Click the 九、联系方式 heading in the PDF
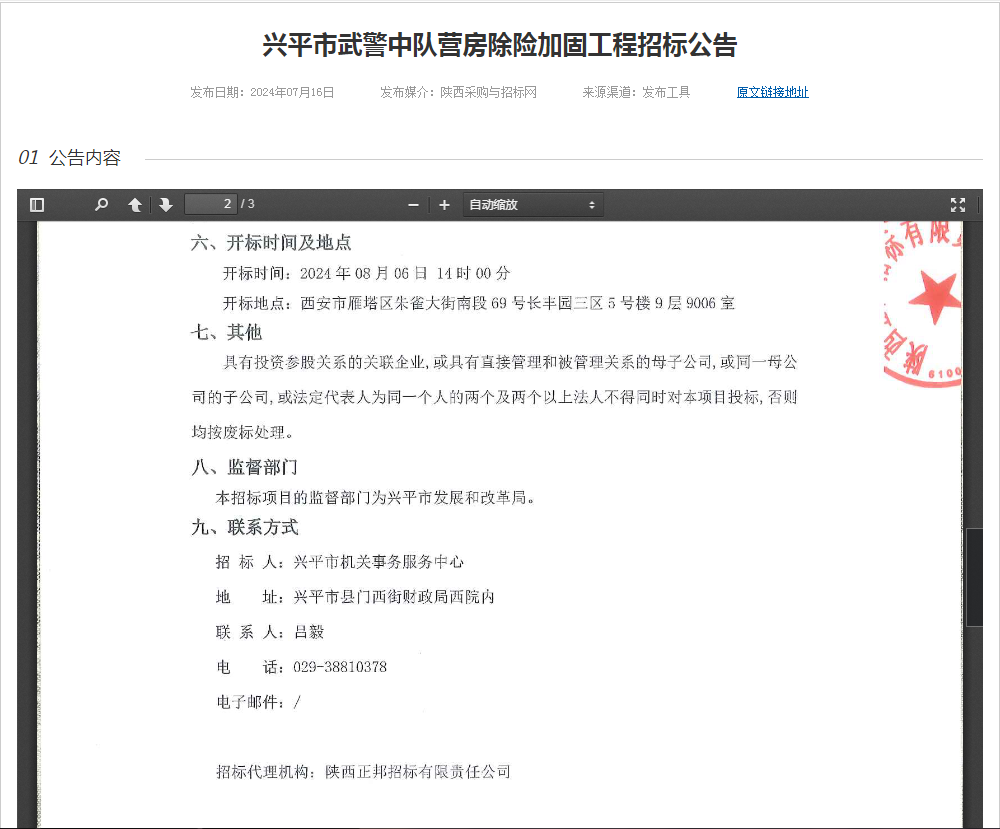 point(245,527)
